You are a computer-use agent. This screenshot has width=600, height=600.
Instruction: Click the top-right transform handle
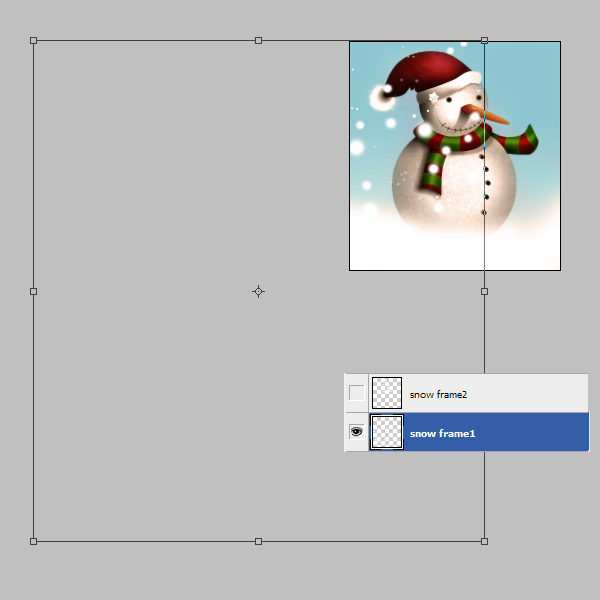coord(484,41)
